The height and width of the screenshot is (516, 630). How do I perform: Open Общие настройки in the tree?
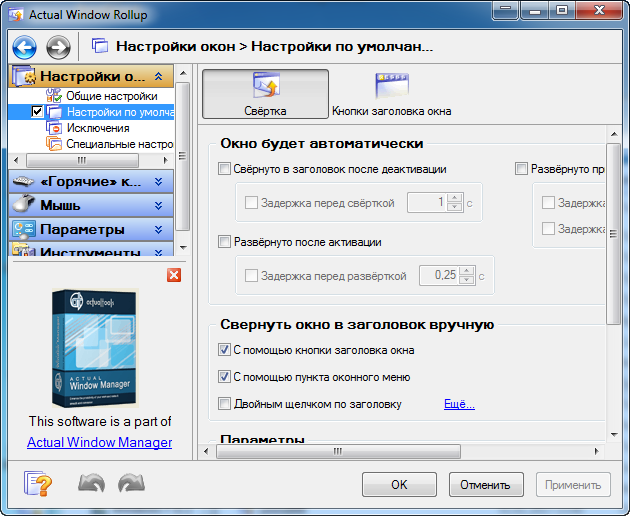coord(111,95)
